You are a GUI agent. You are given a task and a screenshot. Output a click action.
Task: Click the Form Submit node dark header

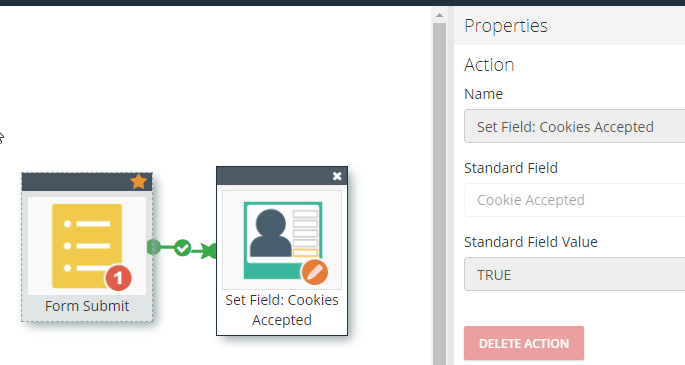tap(87, 182)
